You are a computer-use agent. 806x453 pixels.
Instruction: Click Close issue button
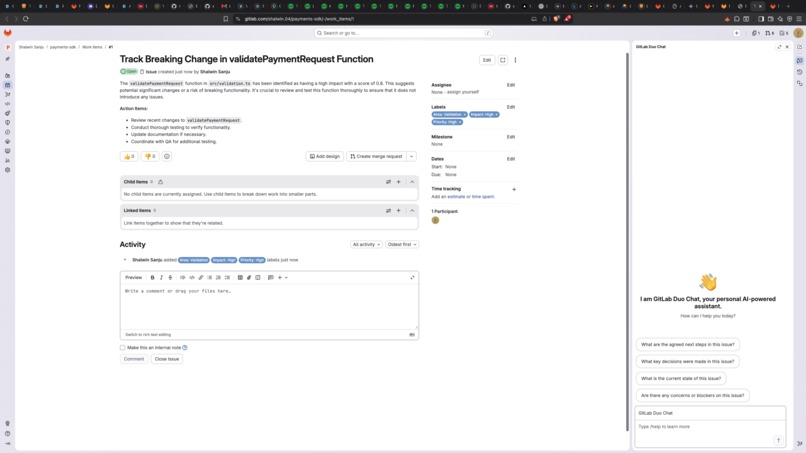(167, 359)
